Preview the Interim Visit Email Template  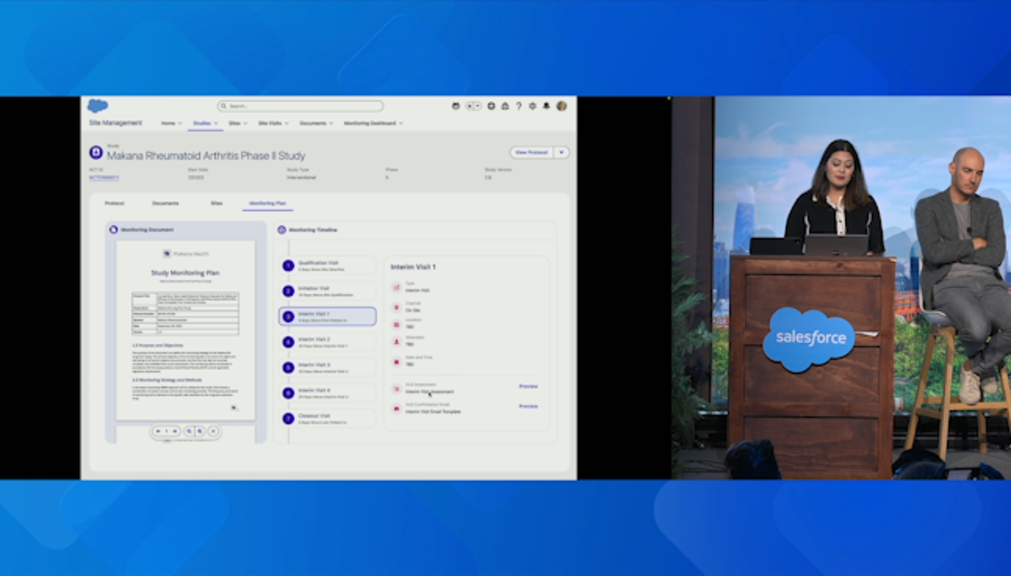[528, 406]
